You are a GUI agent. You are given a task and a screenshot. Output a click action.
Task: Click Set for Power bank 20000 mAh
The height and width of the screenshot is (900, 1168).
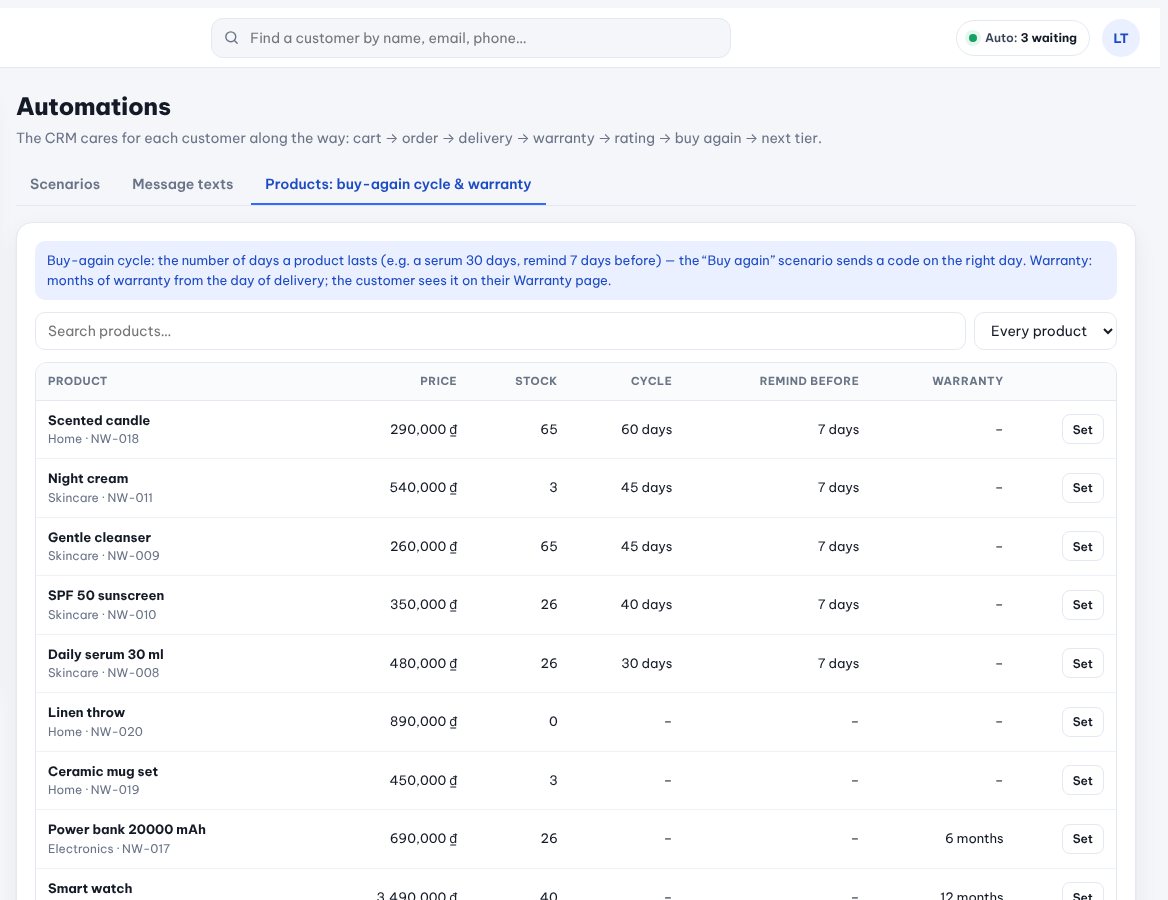(x=1082, y=839)
